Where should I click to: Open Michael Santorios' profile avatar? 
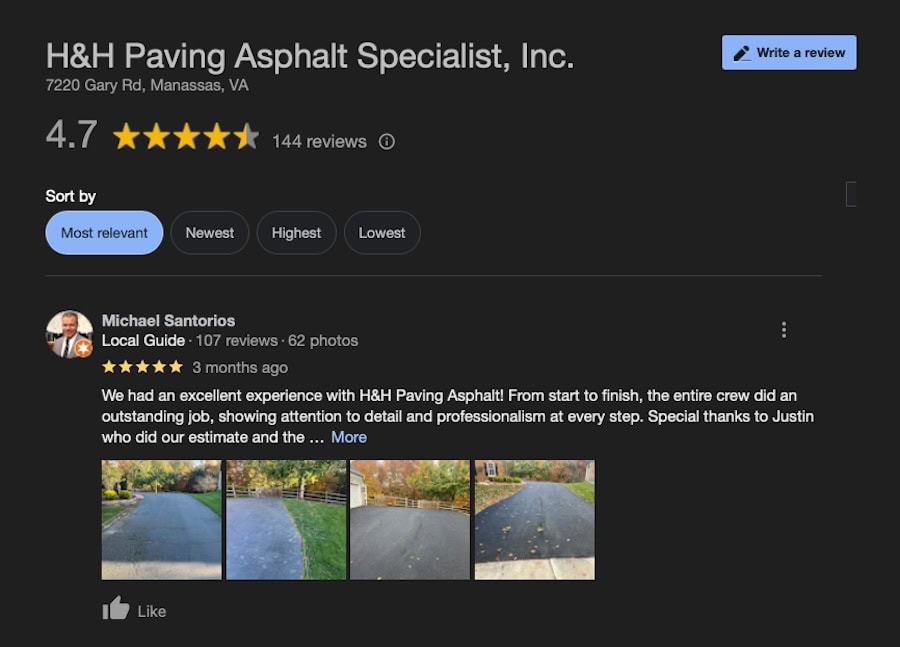click(x=69, y=334)
